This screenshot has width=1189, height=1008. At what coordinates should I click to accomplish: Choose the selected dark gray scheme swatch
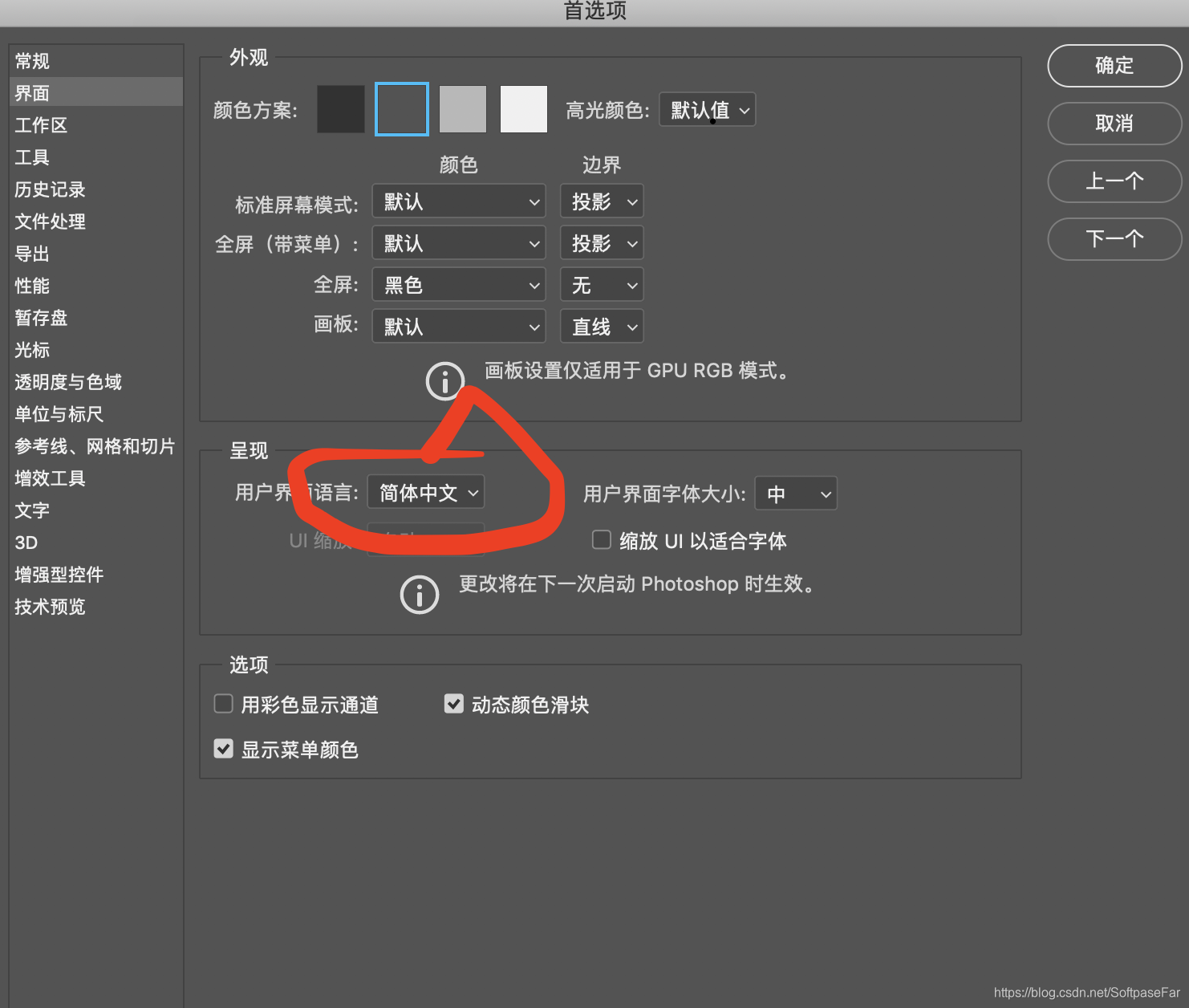pyautogui.click(x=402, y=109)
